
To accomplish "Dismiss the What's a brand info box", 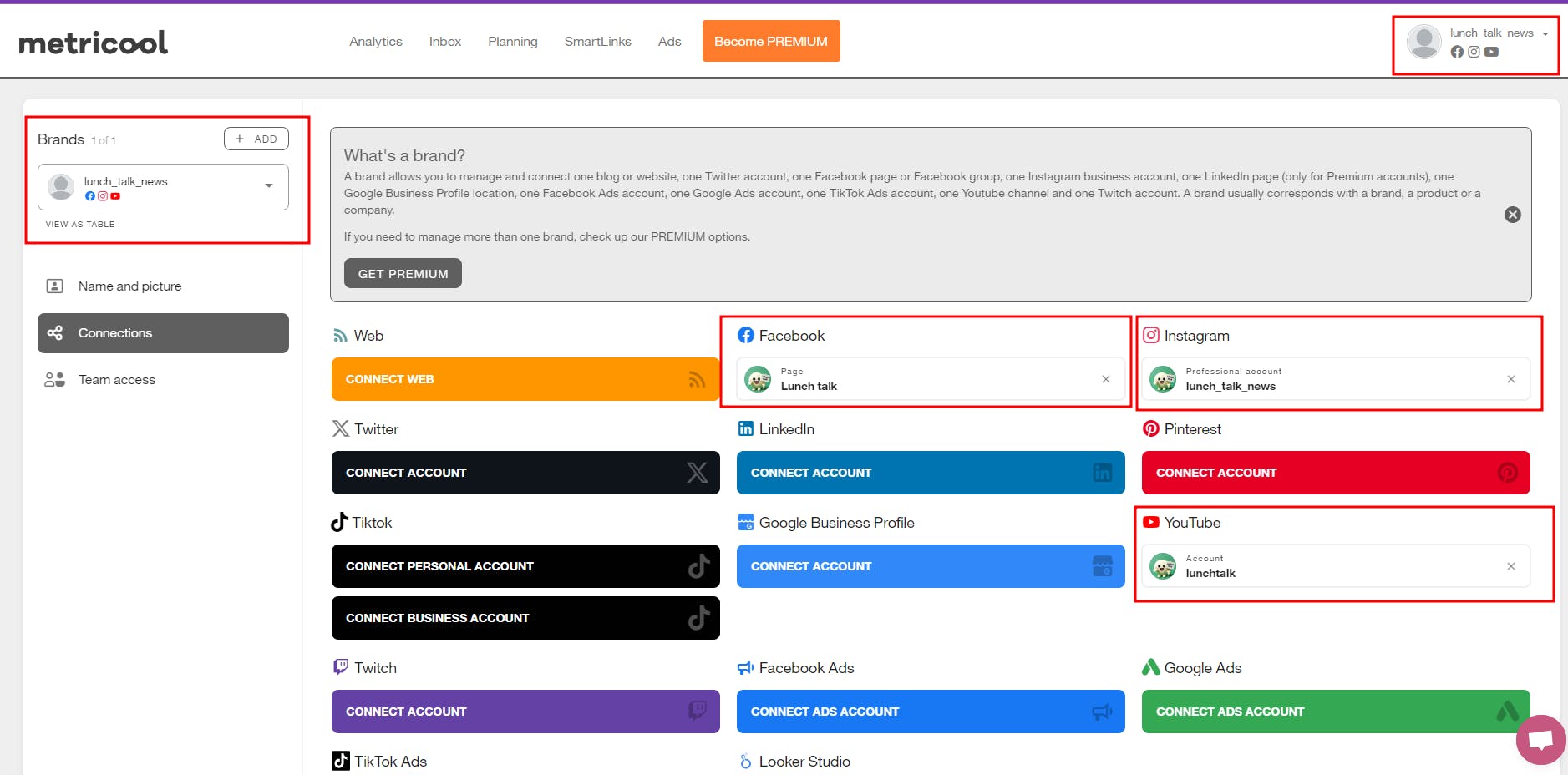I will (x=1513, y=215).
